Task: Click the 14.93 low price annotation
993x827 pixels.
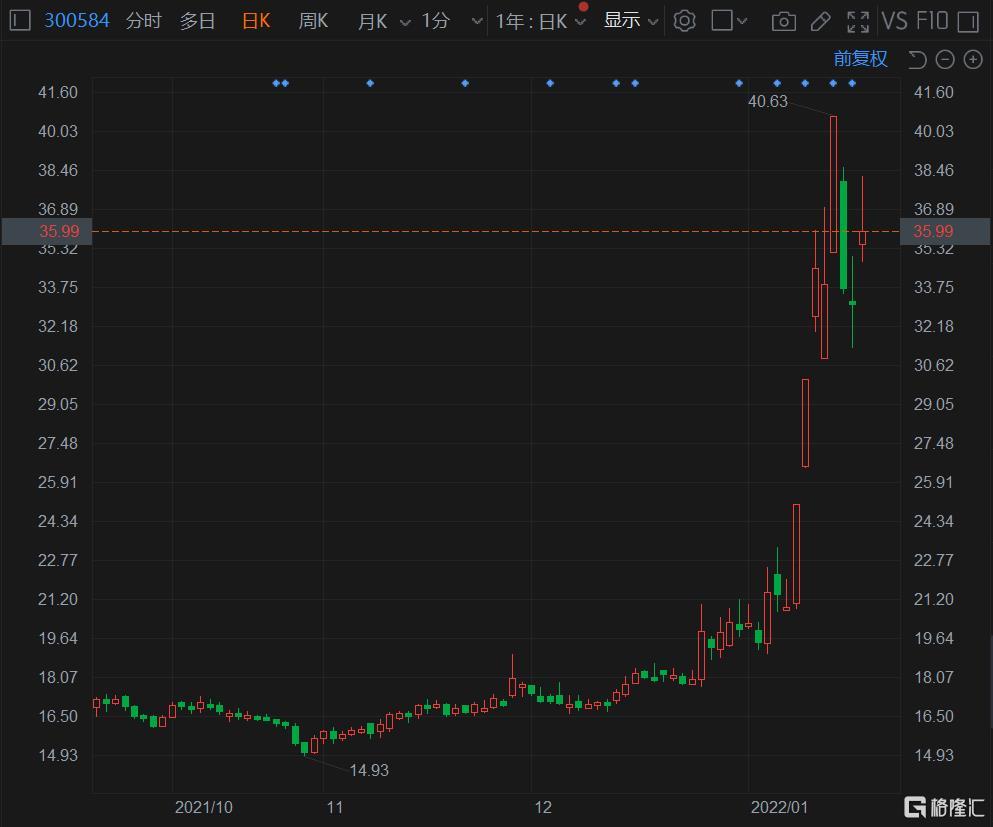Action: click(x=369, y=770)
